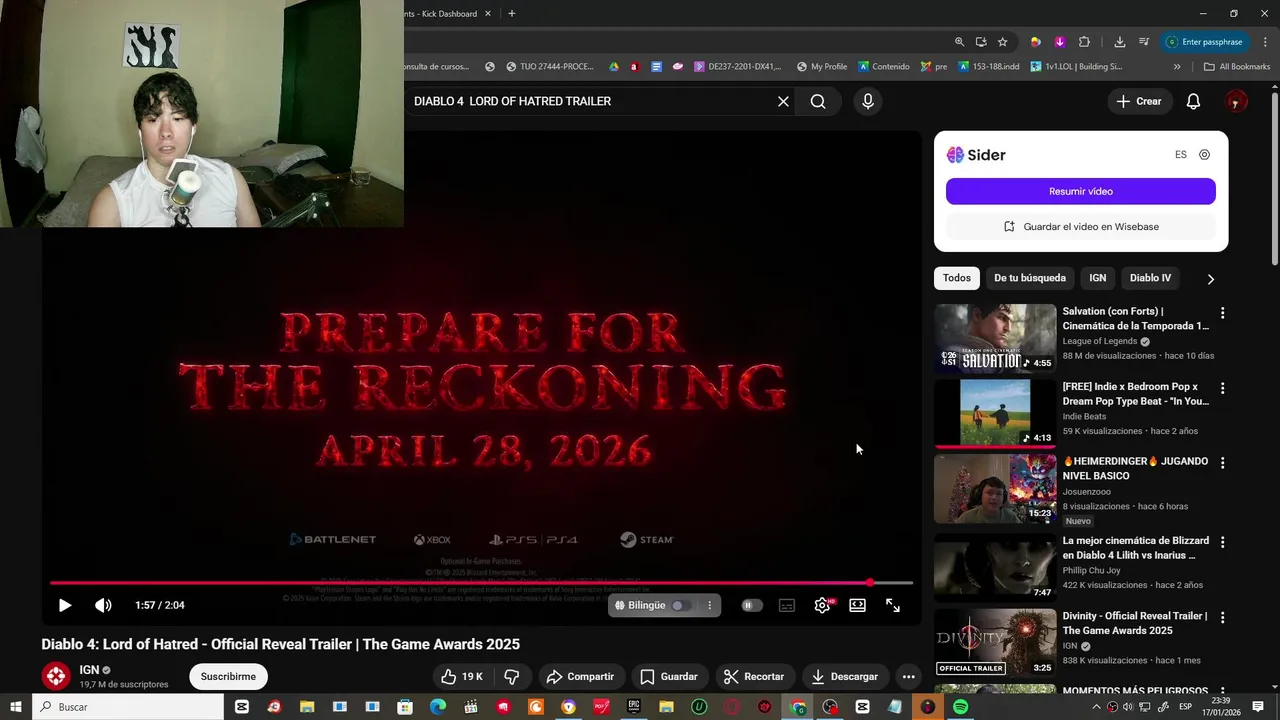The height and width of the screenshot is (720, 1280).
Task: Toggle subtitles with the captions icon
Action: [787, 605]
